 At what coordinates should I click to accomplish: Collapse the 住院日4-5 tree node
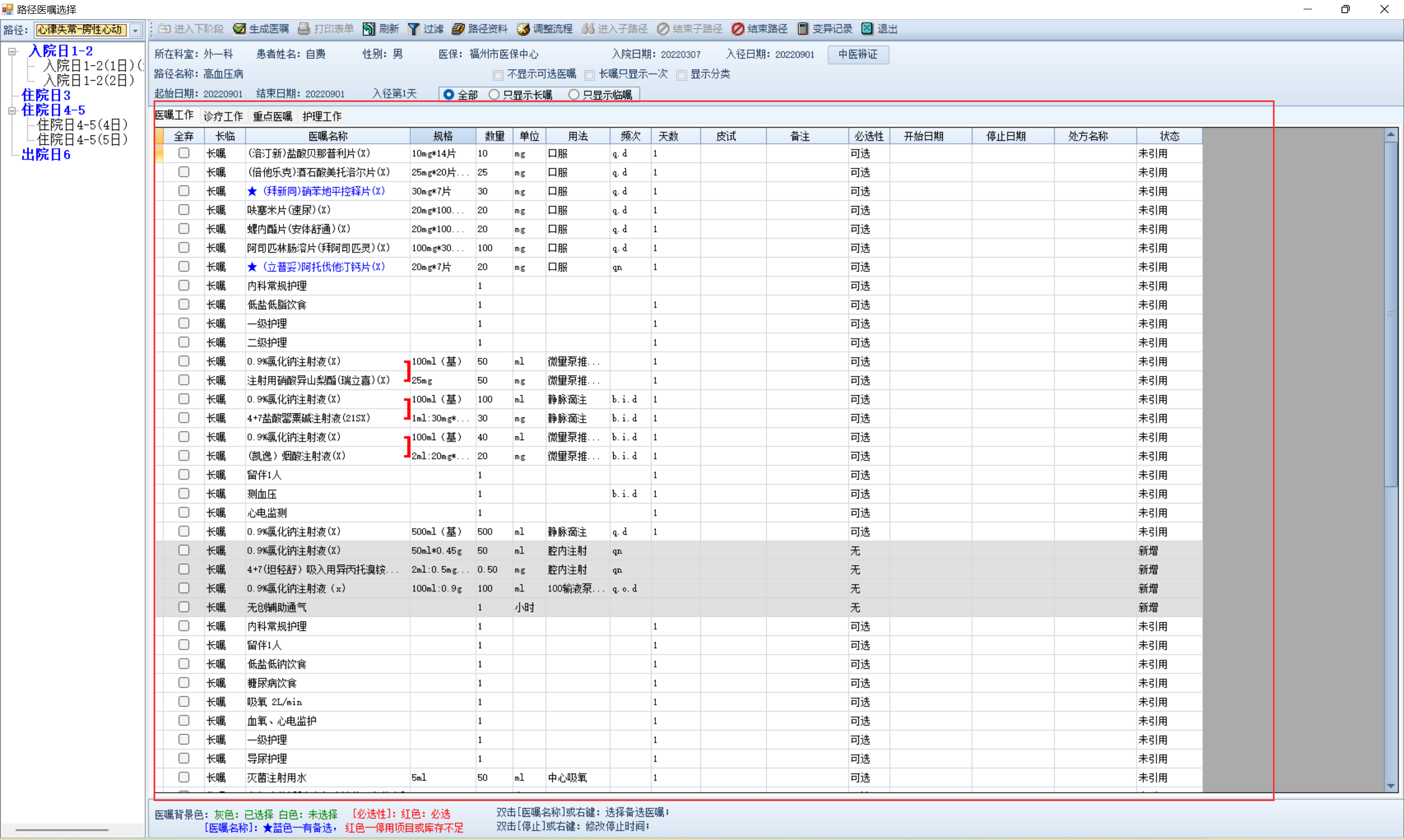pyautogui.click(x=12, y=111)
